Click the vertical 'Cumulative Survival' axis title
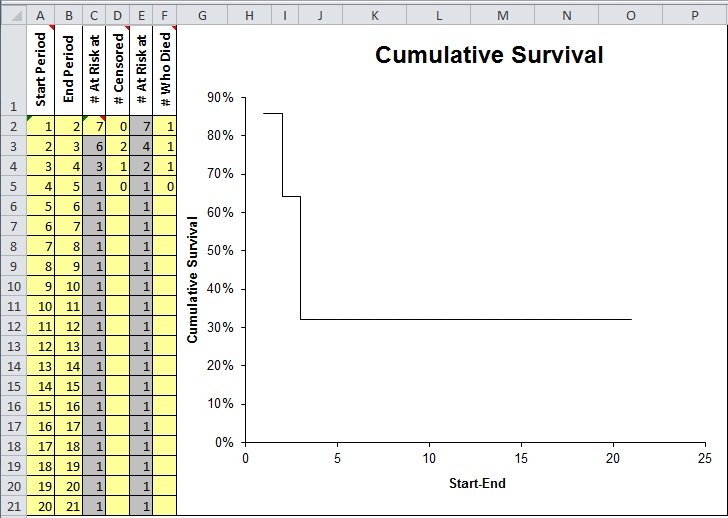This screenshot has width=728, height=518. point(192,279)
